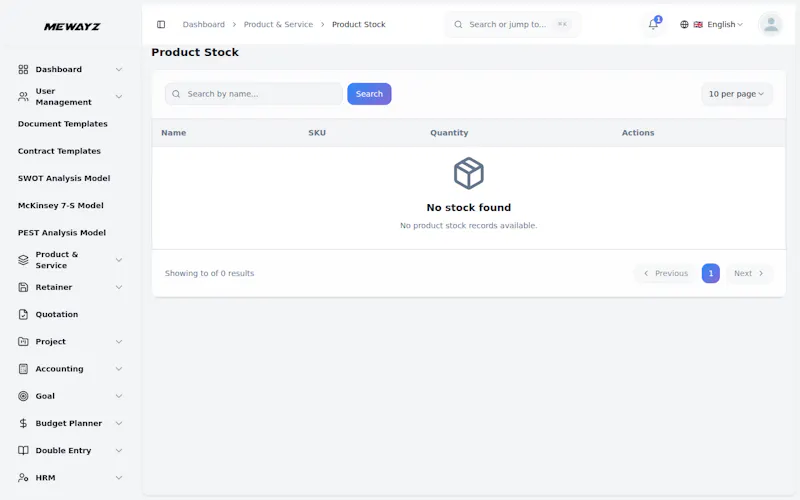Expand the Budget Planner chevron
The image size is (800, 500).
119,423
